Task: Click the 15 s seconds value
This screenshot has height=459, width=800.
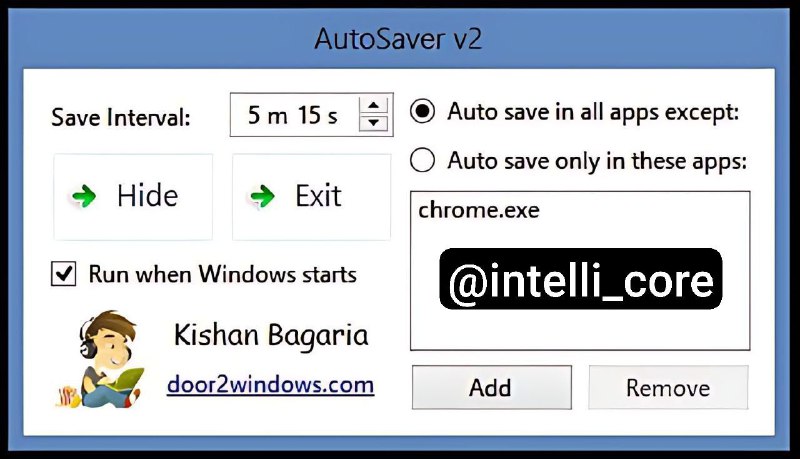Action: pos(317,115)
